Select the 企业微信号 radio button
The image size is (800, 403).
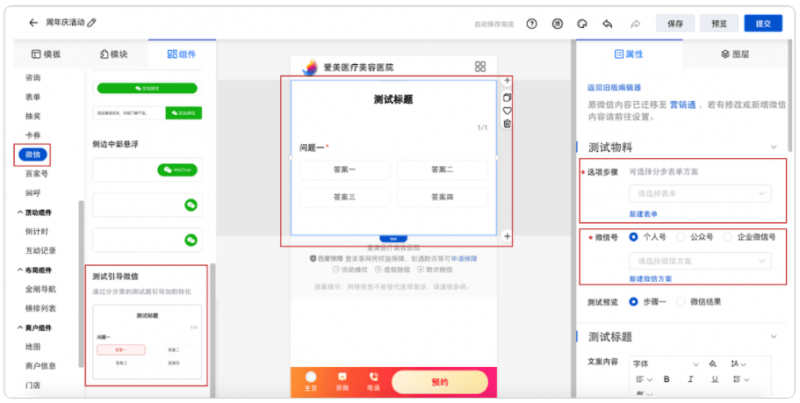tap(728, 237)
